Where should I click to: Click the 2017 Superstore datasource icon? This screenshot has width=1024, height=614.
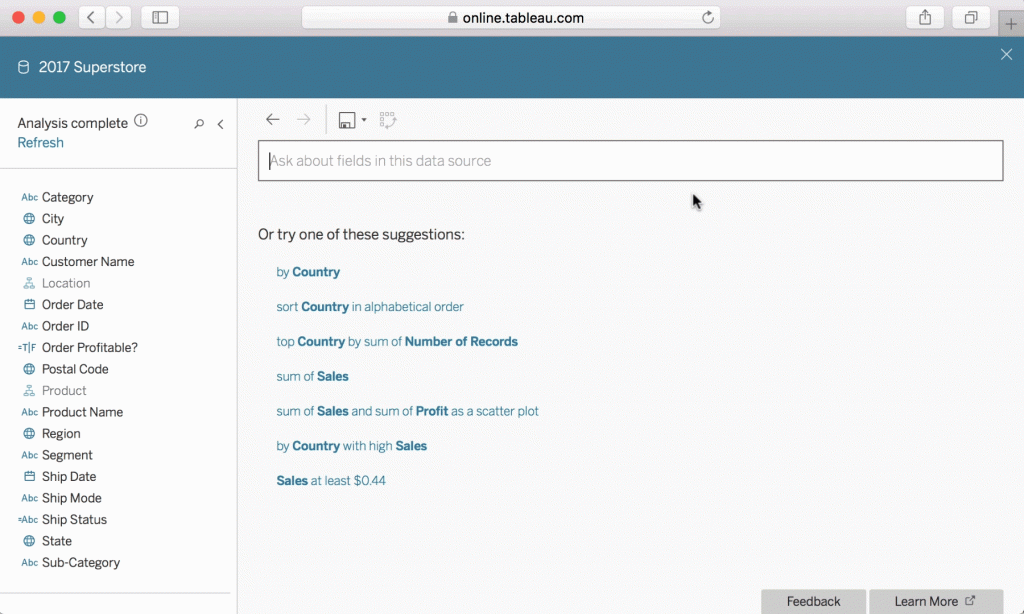(24, 67)
